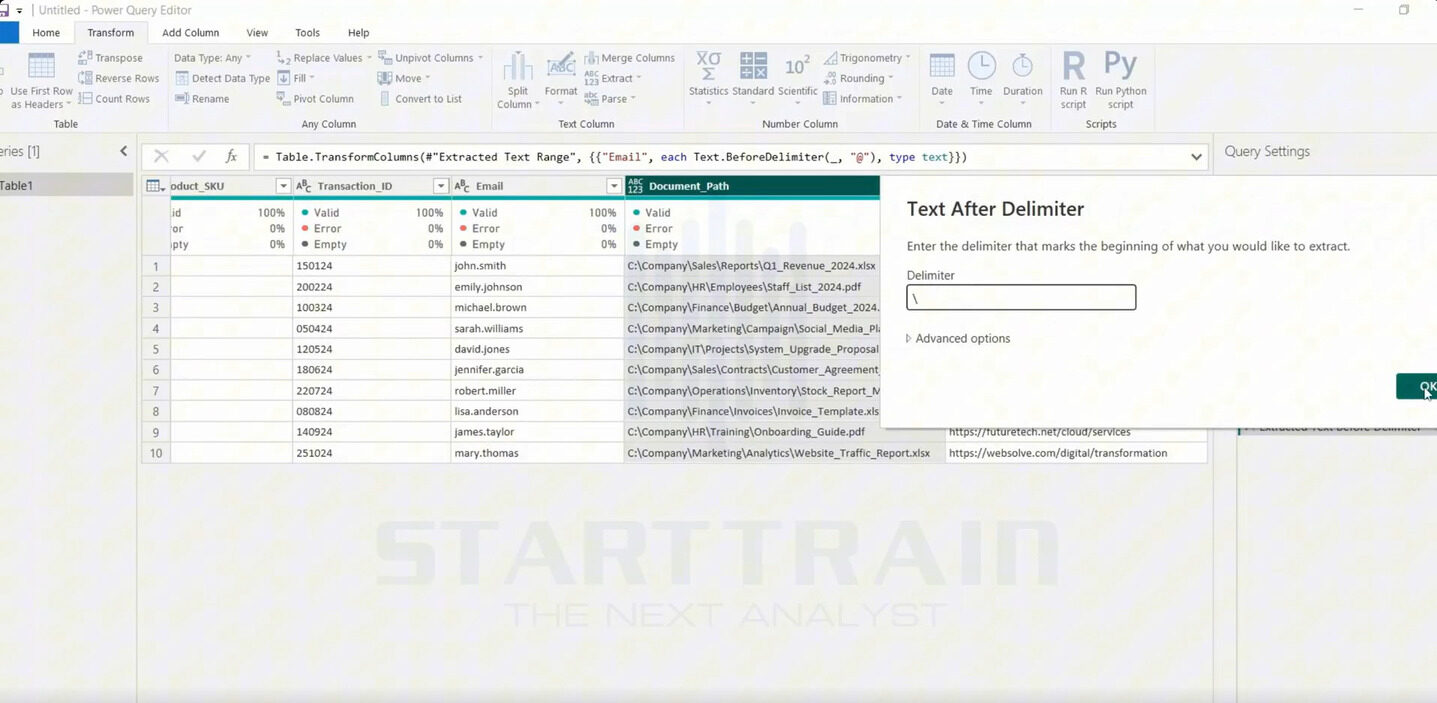Viewport: 1437px width, 703px height.
Task: Cancel formula edit with X icon
Action: 161,157
